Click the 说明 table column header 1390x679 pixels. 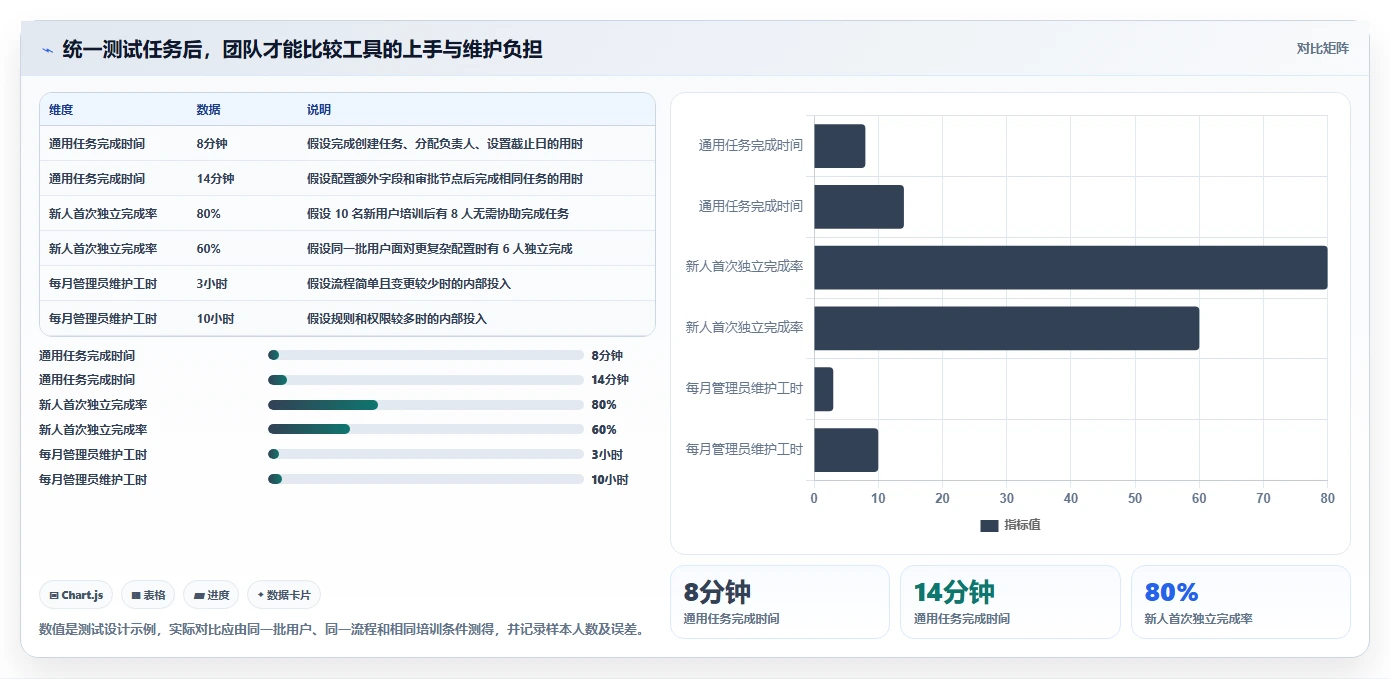coord(319,110)
